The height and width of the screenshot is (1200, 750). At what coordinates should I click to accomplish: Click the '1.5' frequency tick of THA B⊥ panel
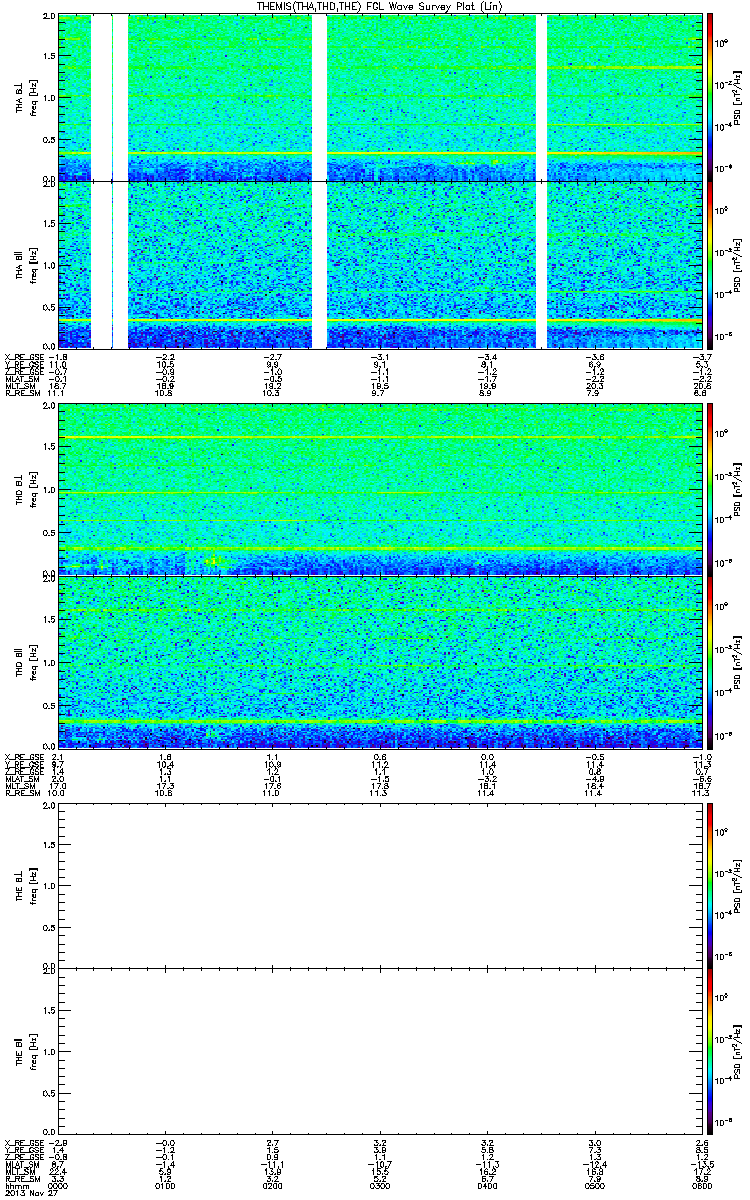pos(49,58)
